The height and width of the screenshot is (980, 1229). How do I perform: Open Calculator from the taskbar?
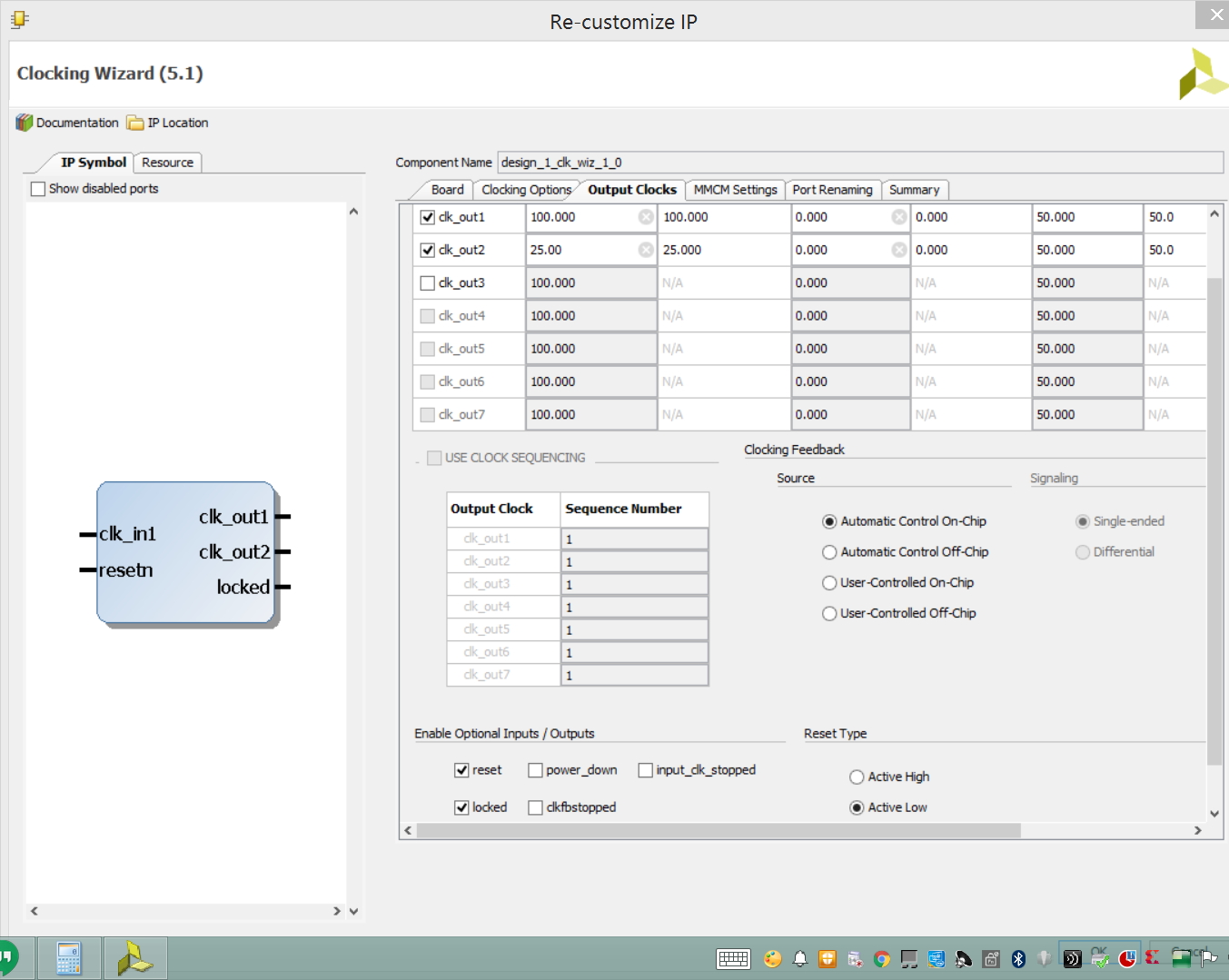[69, 959]
